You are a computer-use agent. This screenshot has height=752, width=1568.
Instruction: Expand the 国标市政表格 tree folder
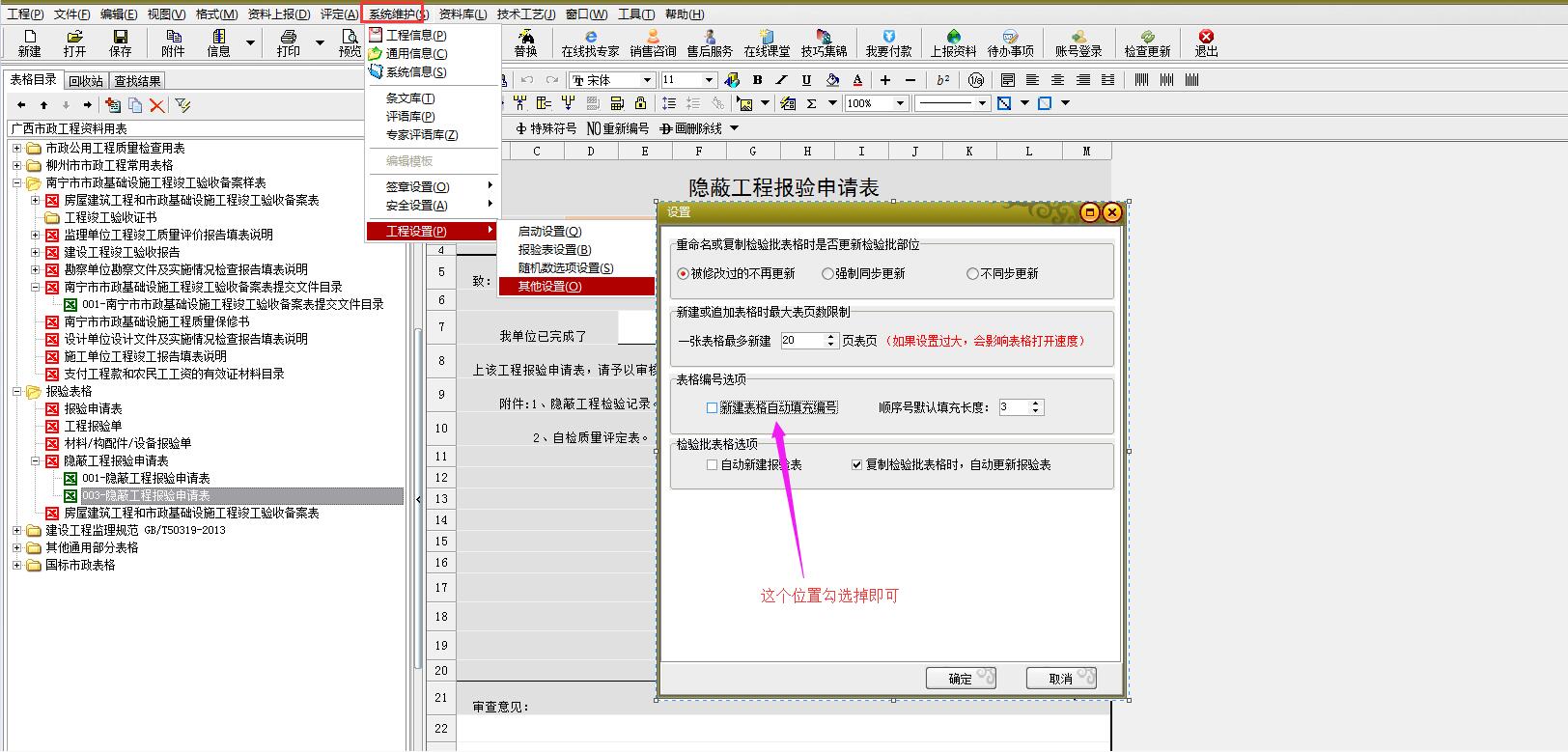[16, 566]
